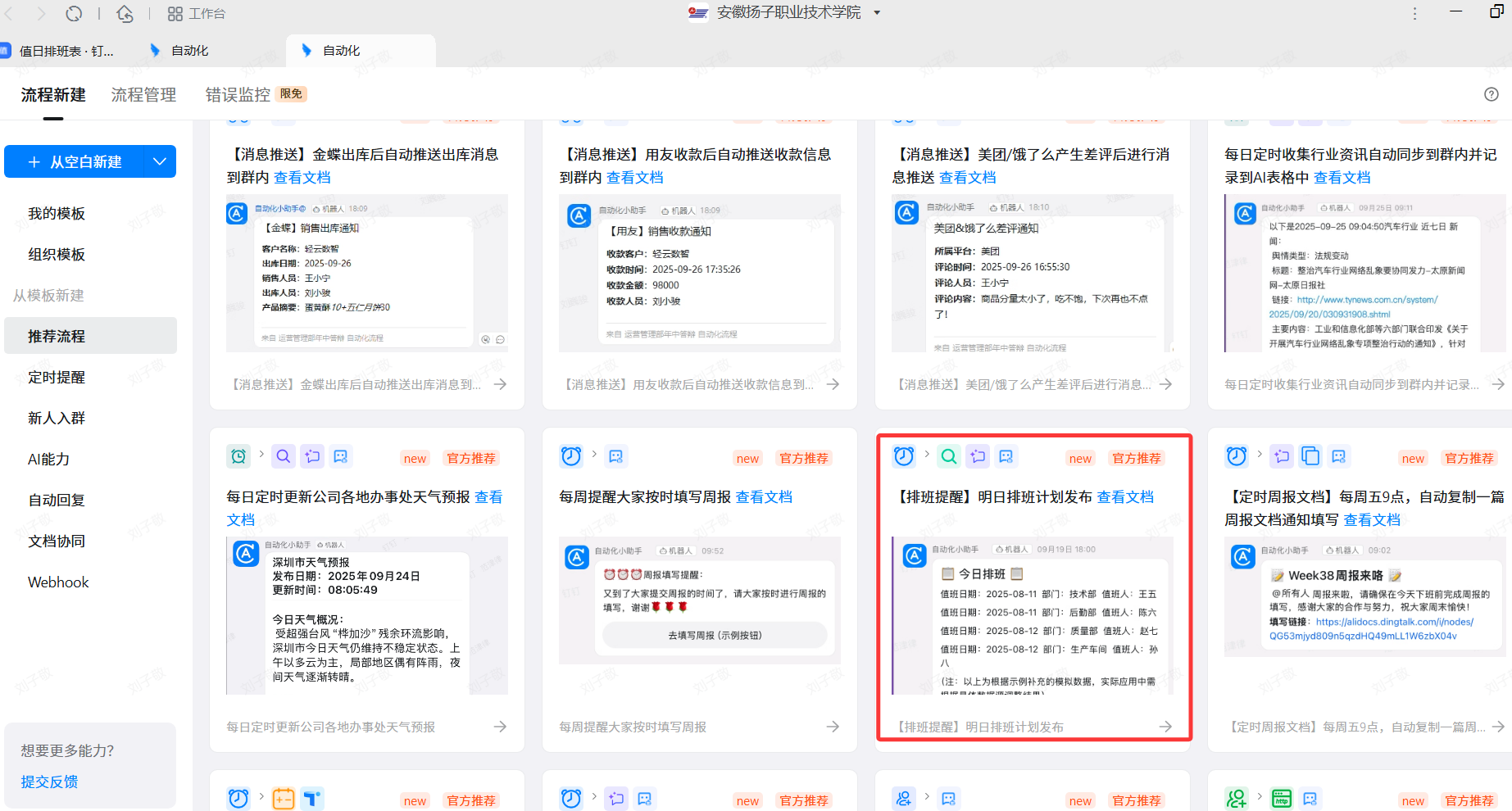
Task: Click the right arrow on the 排班提醒 card footer
Action: 1165,726
